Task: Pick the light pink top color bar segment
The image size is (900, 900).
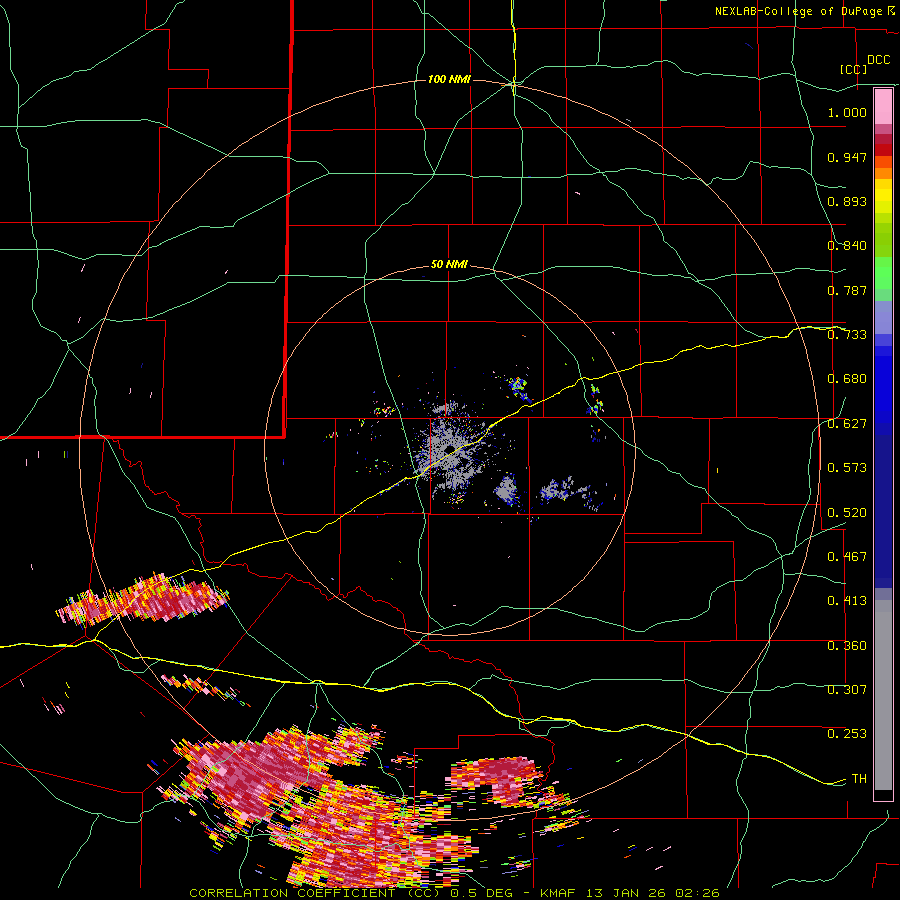Action: 883,107
